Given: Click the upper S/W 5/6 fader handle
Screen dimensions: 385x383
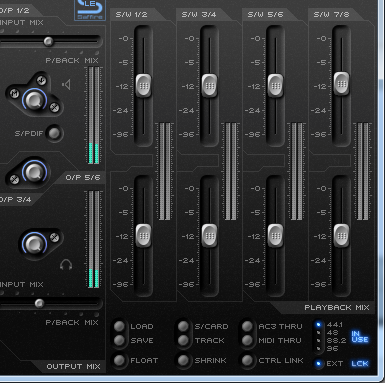Looking at the screenshot, I should pyautogui.click(x=275, y=86).
